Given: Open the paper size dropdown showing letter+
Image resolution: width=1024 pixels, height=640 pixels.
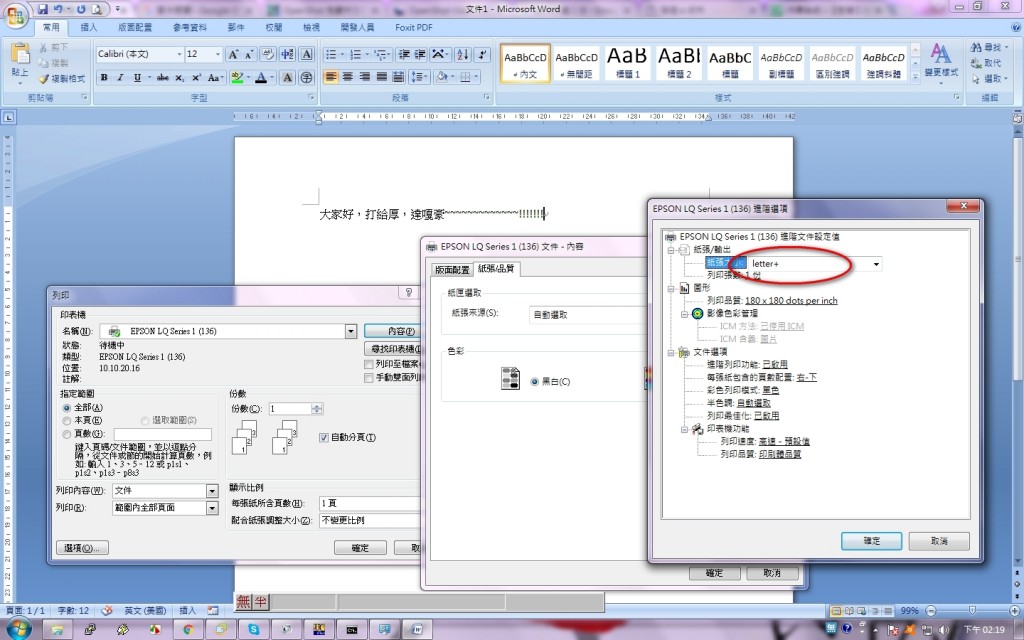Looking at the screenshot, I should (876, 264).
